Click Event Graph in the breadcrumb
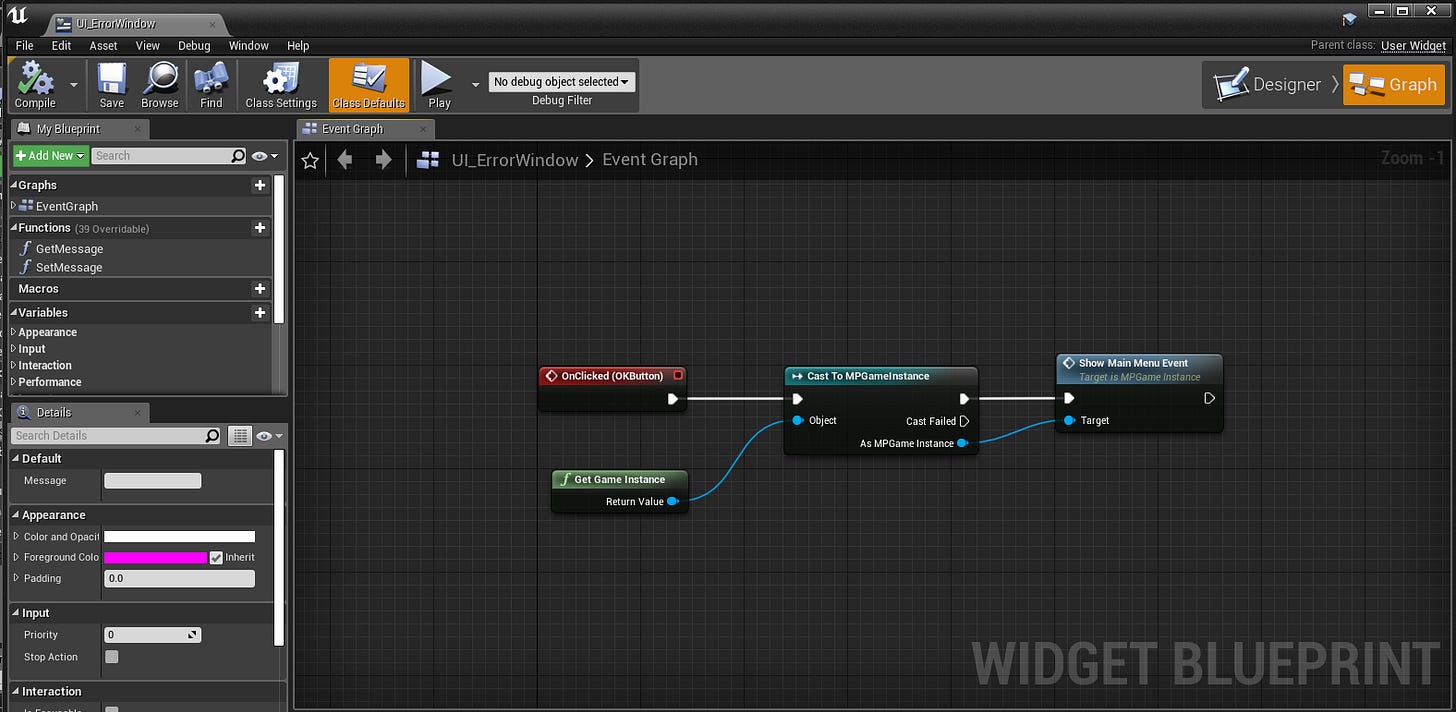Screen dimensions: 1456x712 (650, 160)
